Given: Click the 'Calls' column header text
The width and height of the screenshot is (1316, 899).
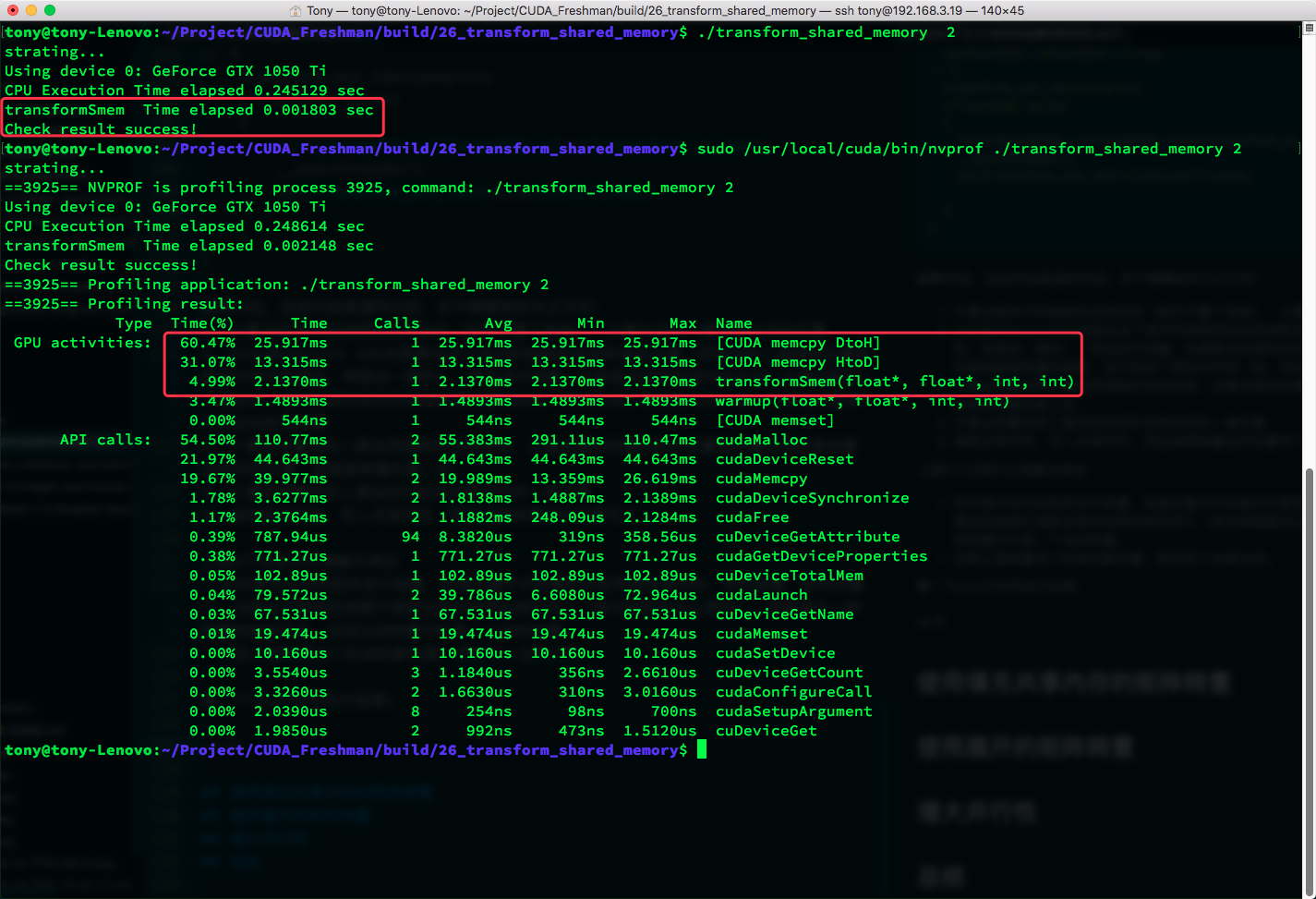Looking at the screenshot, I should [x=396, y=323].
